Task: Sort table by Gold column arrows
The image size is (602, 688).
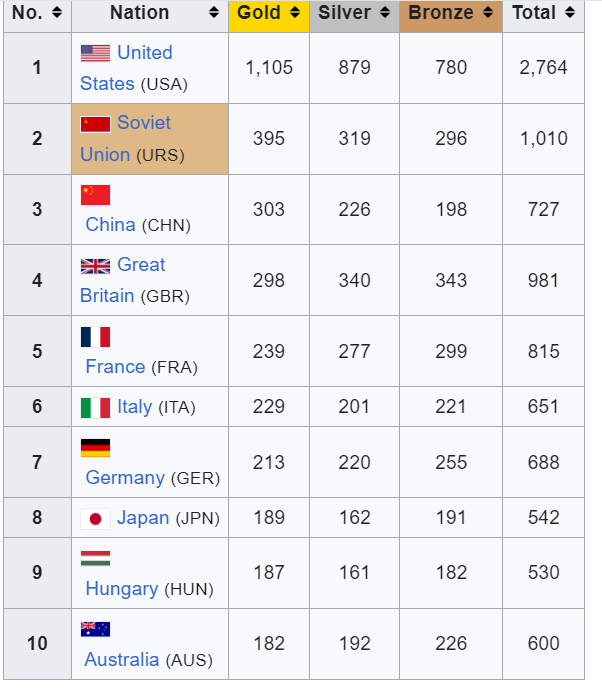Action: tap(295, 12)
